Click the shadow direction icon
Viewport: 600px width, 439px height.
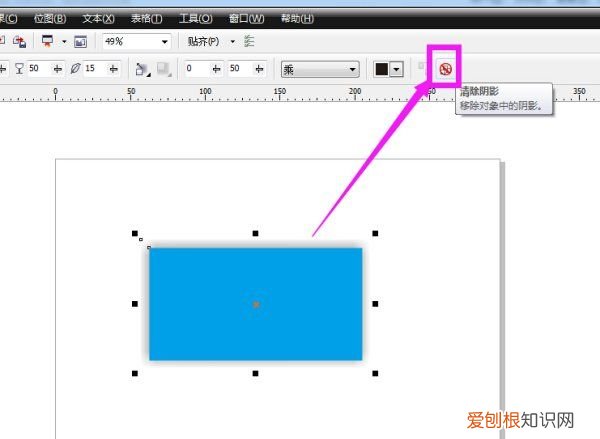tap(143, 69)
